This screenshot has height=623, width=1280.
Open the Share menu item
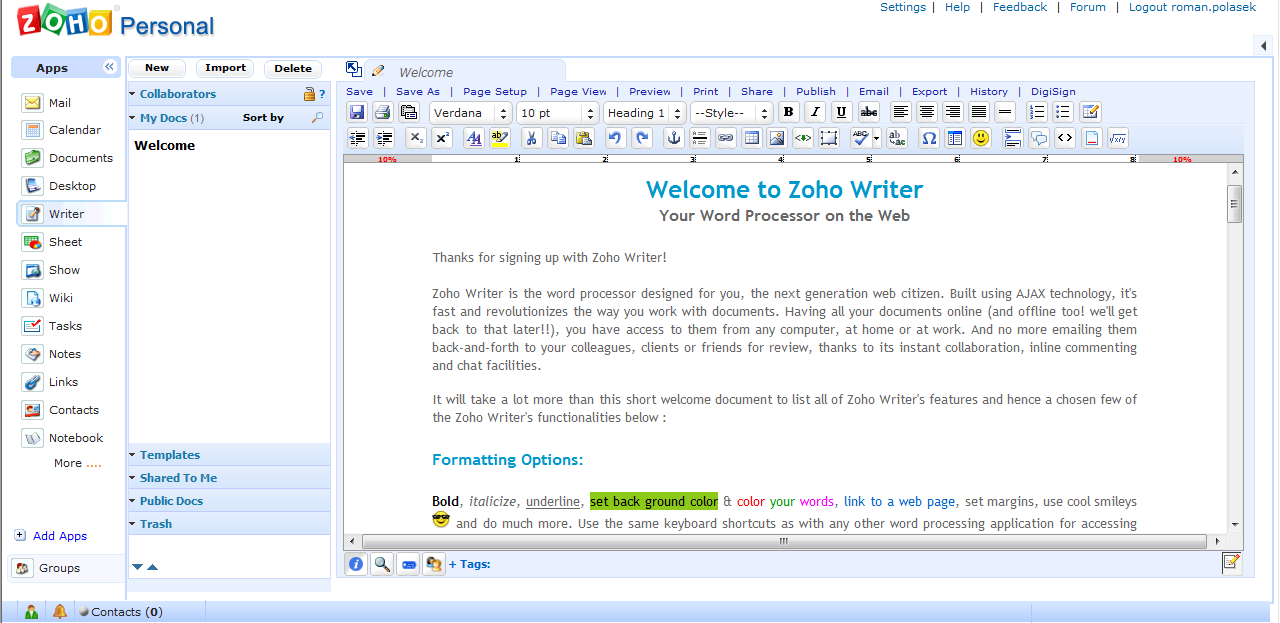pyautogui.click(x=757, y=91)
